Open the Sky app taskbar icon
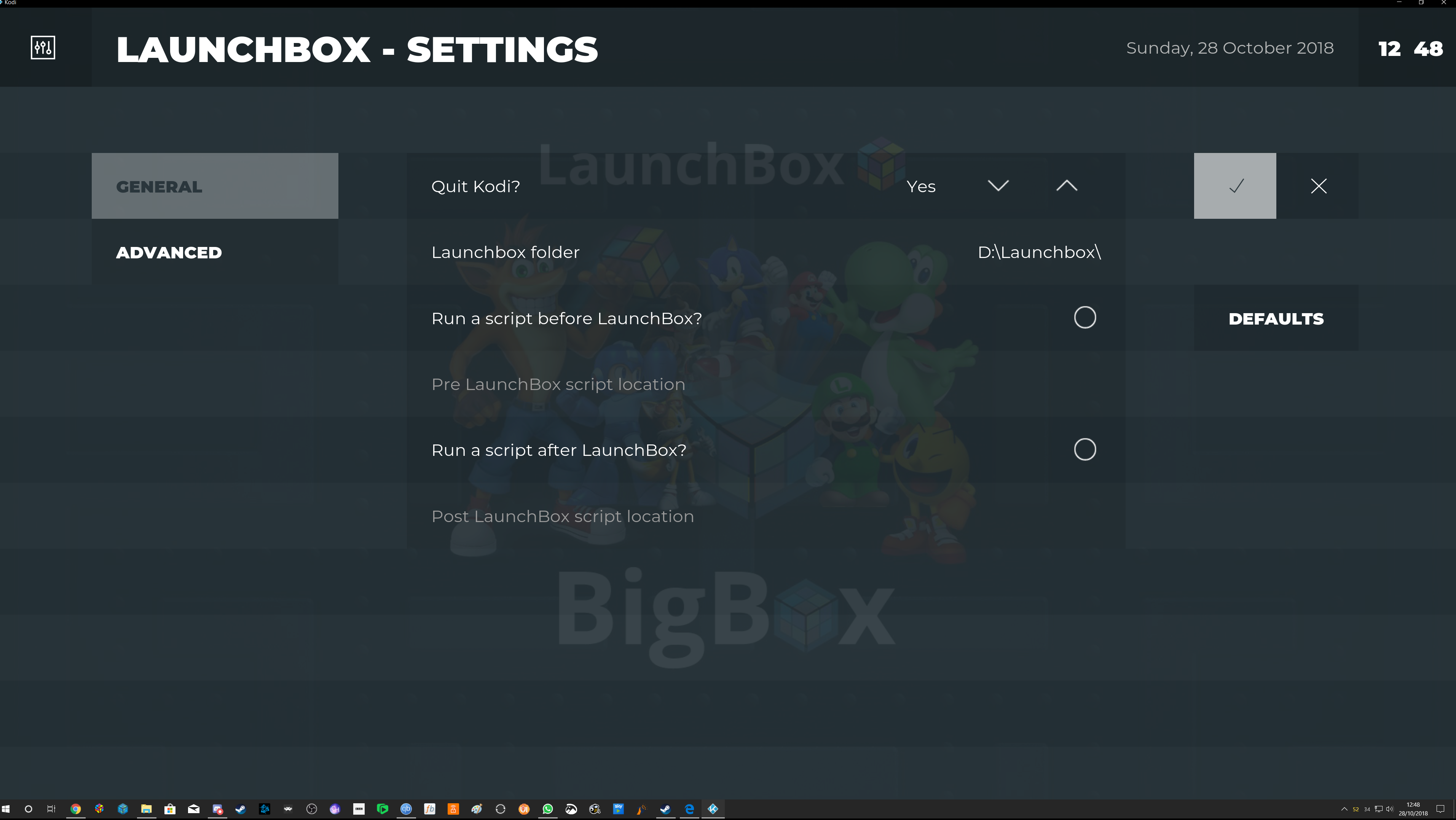The image size is (1456, 820). [x=618, y=809]
